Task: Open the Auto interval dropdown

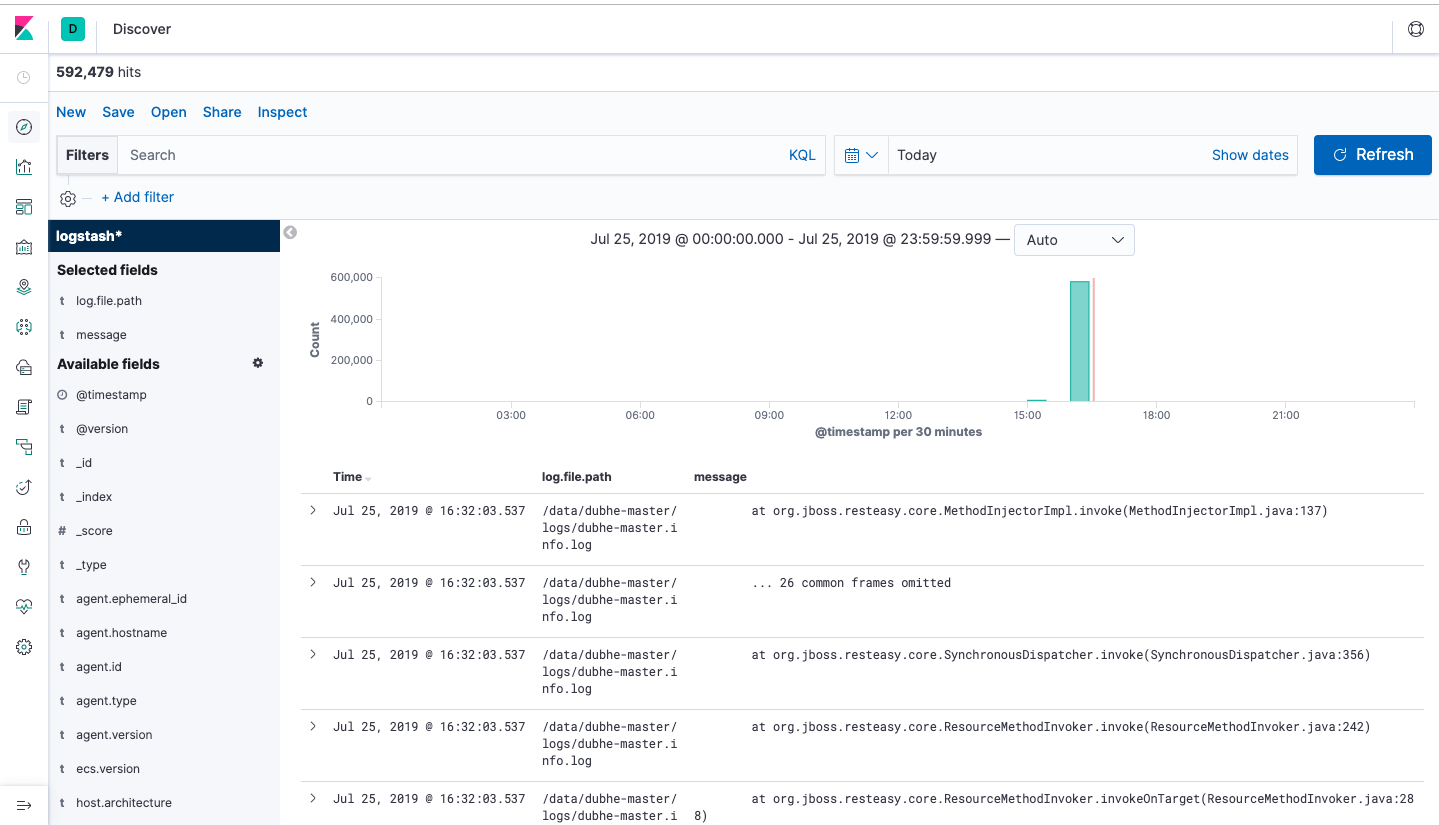Action: pyautogui.click(x=1074, y=240)
